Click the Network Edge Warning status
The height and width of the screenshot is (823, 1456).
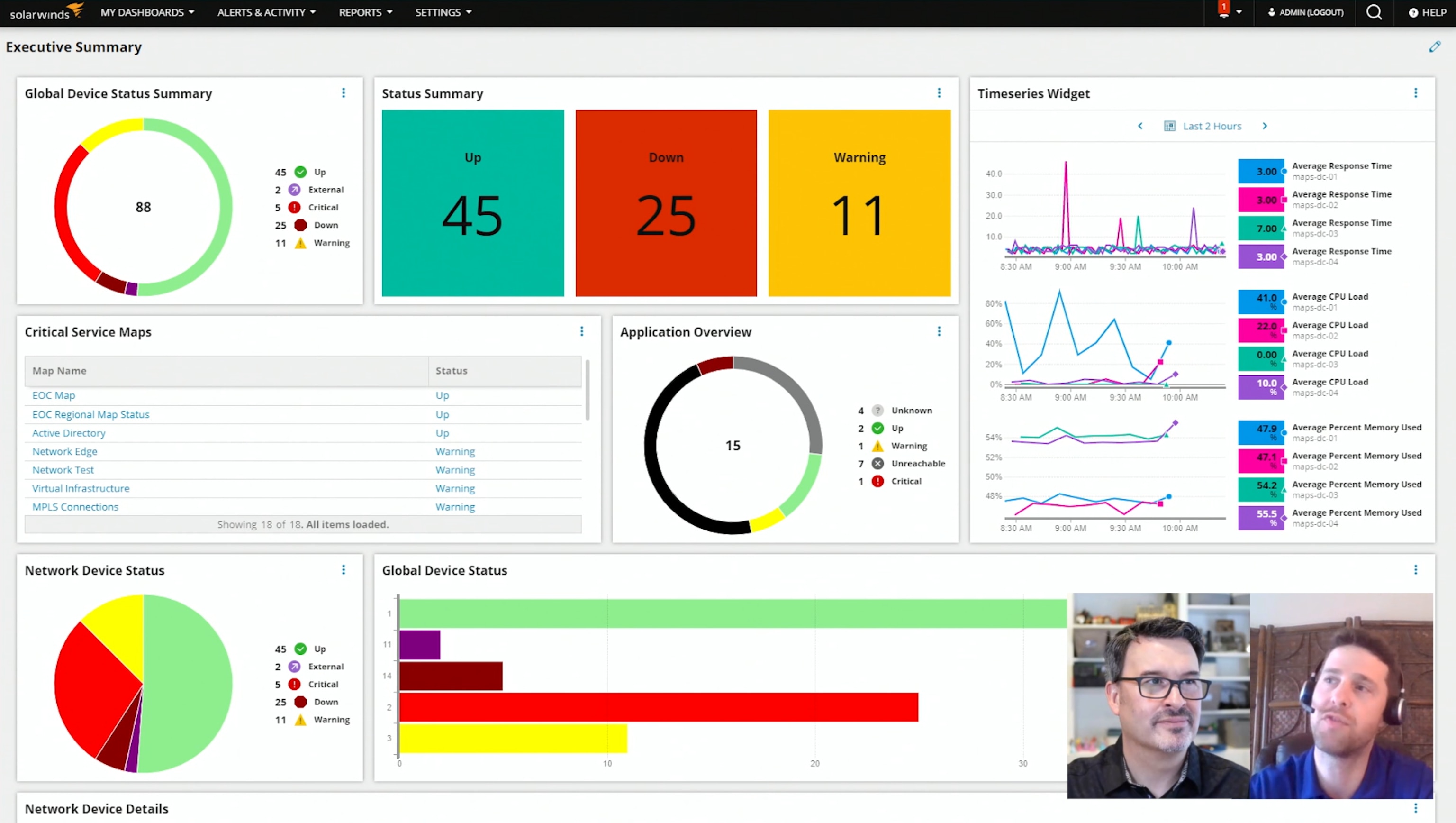455,450
